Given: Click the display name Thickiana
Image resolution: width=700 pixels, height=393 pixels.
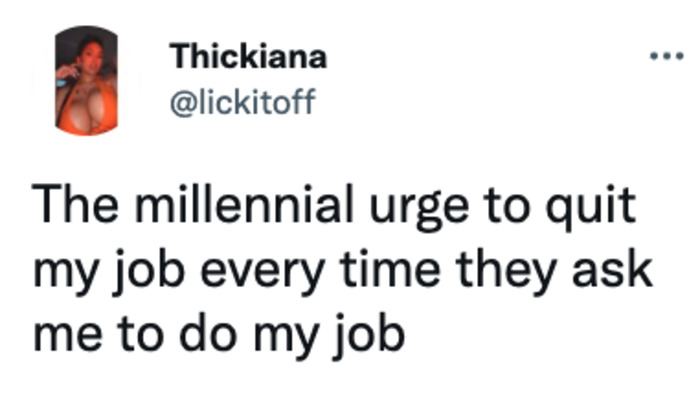Looking at the screenshot, I should coord(248,57).
